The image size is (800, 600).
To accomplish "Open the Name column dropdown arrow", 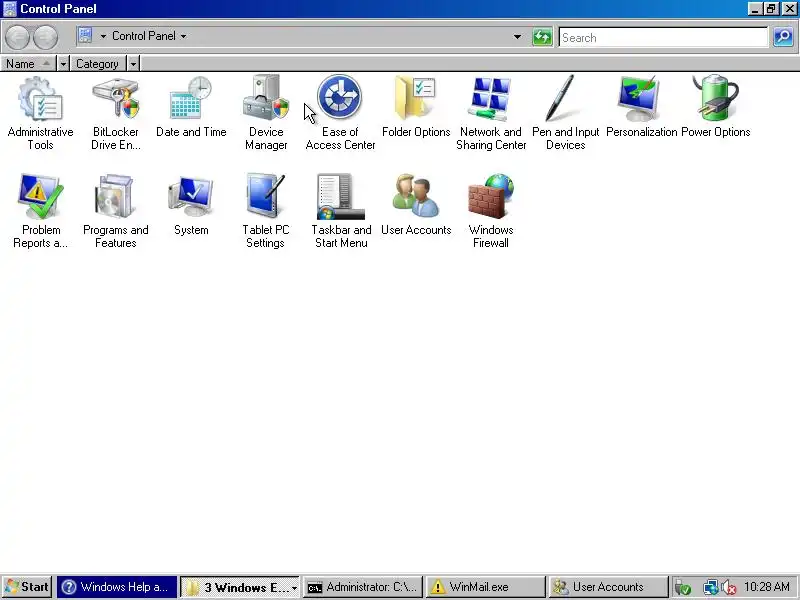I will (63, 64).
